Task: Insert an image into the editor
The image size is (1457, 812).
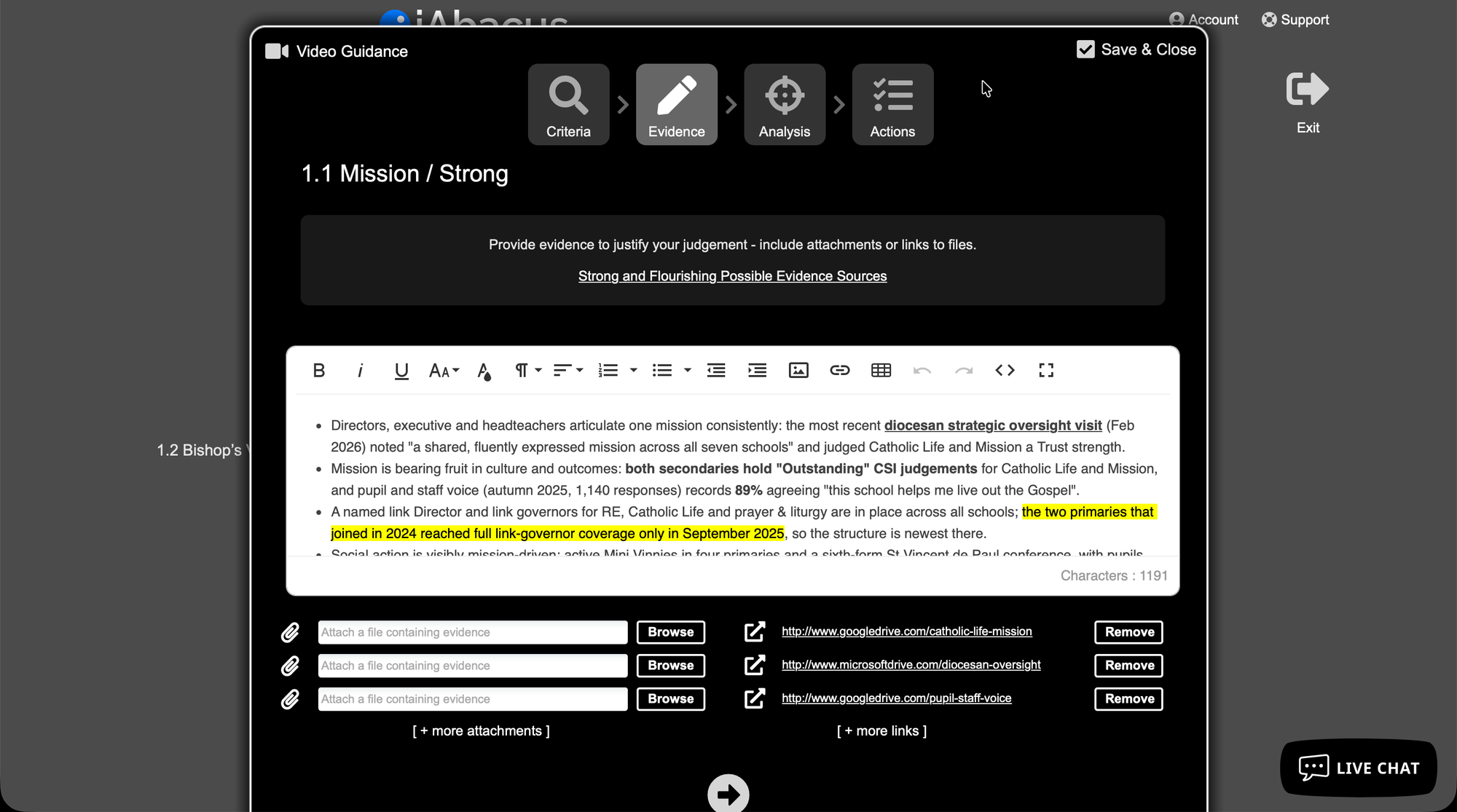Action: pos(798,371)
